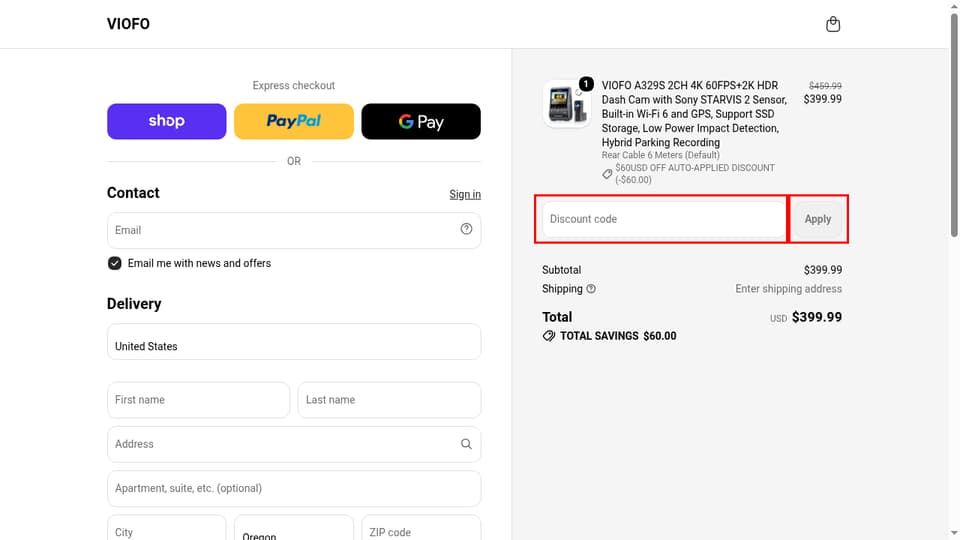Pay with Google Pay express button
960x540 pixels.
421,121
